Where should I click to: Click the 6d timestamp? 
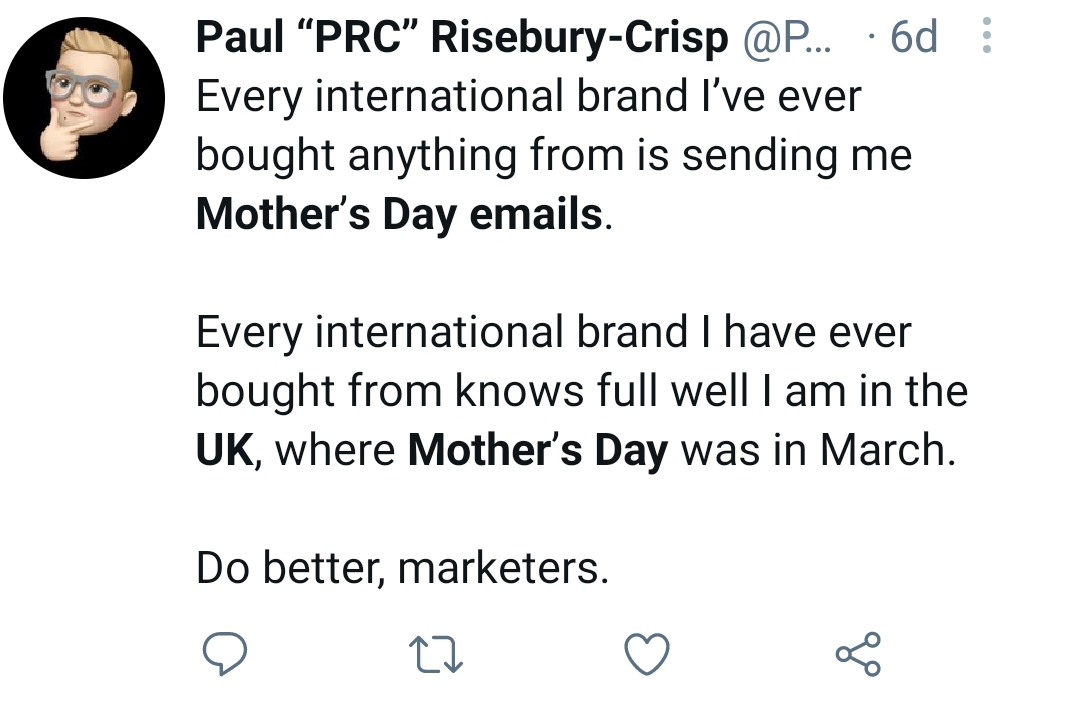click(913, 38)
